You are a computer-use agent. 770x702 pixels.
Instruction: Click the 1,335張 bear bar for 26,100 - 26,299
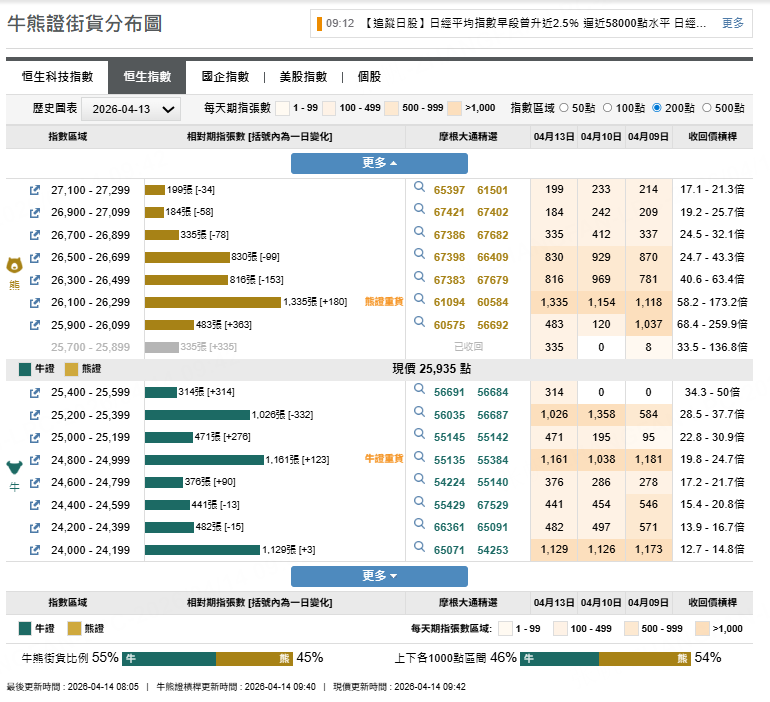pos(213,302)
